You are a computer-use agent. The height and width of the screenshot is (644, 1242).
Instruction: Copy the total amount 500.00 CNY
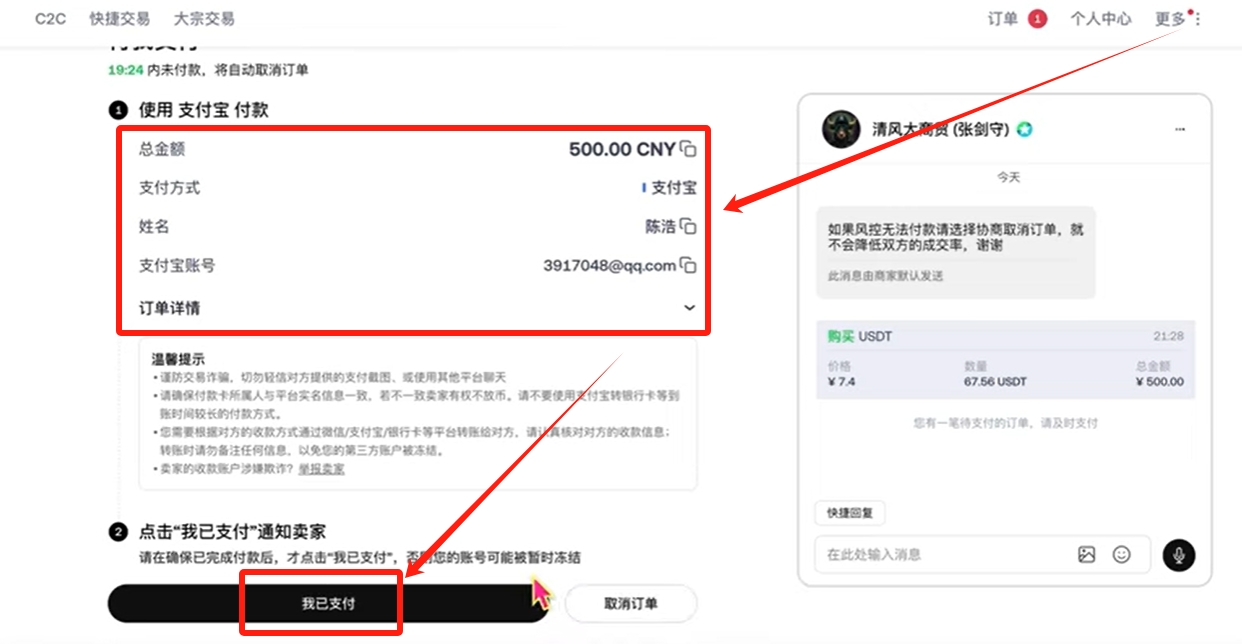688,149
